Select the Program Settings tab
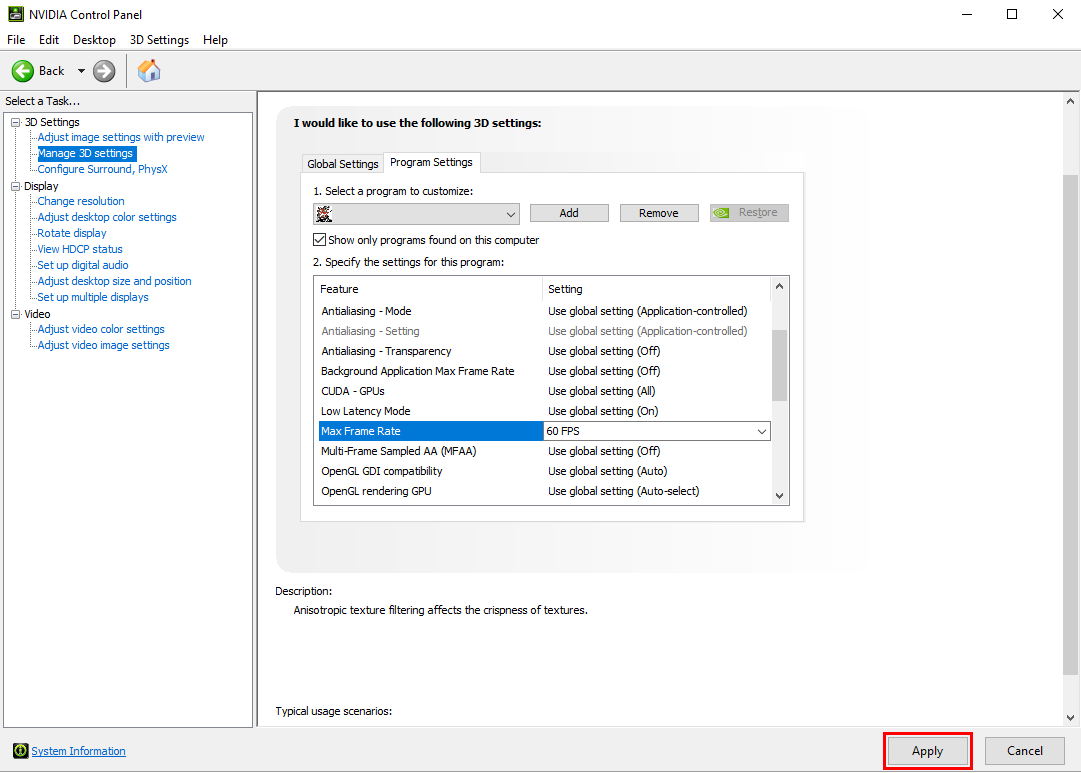This screenshot has width=1081, height=773. (x=432, y=162)
